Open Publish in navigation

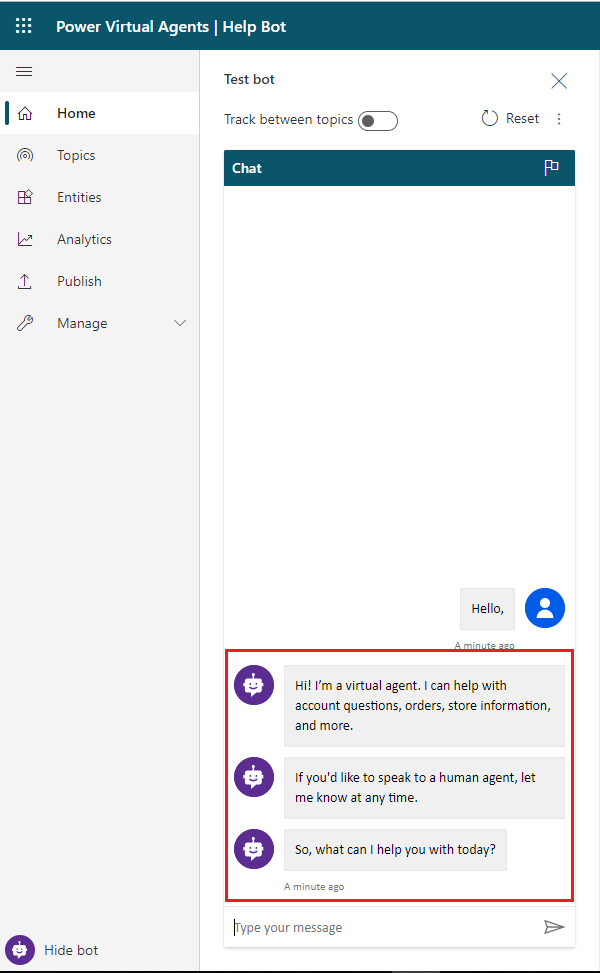pyautogui.click(x=99, y=281)
